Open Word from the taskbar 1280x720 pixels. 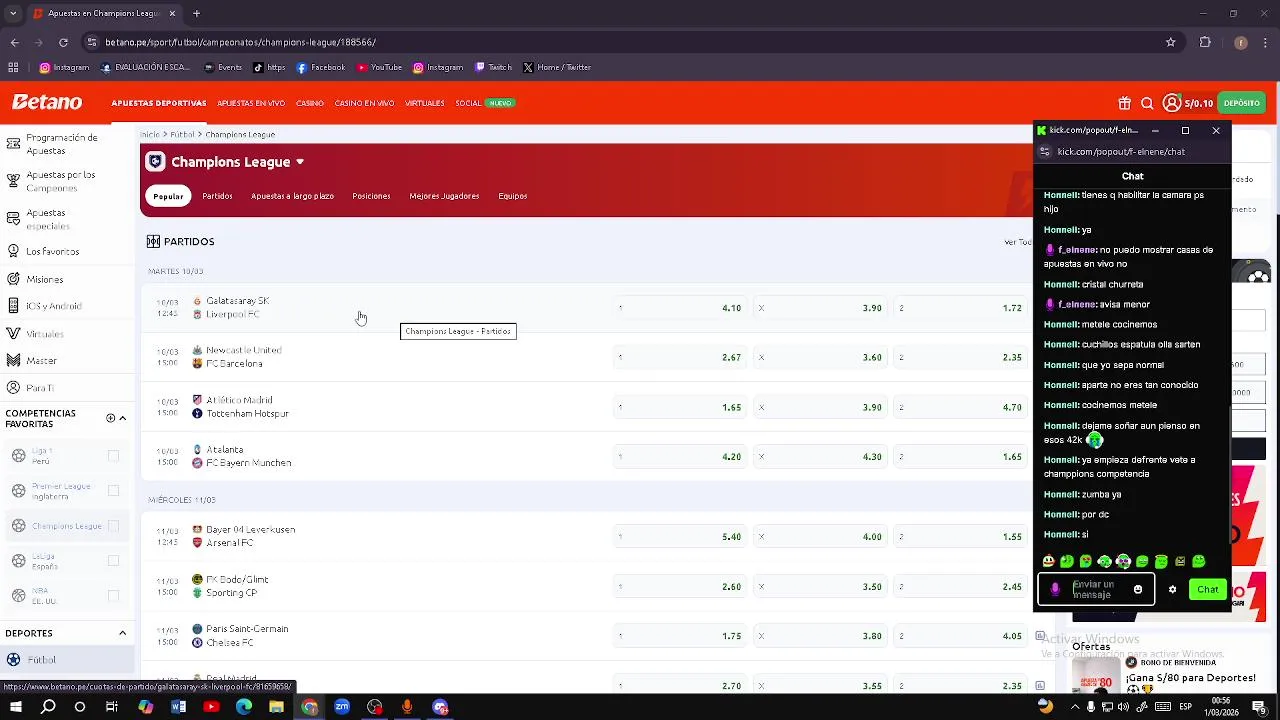(x=178, y=707)
